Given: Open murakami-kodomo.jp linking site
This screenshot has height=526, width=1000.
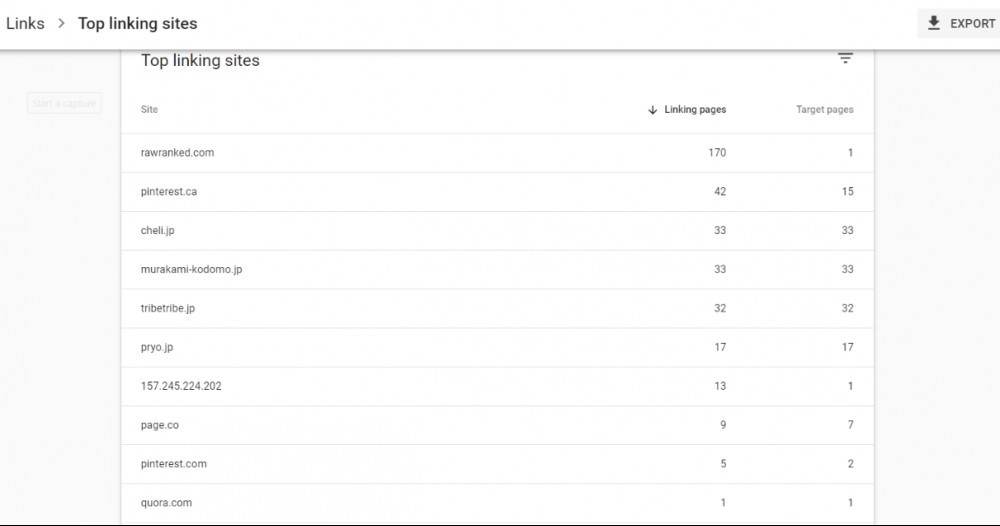Looking at the screenshot, I should (191, 270).
